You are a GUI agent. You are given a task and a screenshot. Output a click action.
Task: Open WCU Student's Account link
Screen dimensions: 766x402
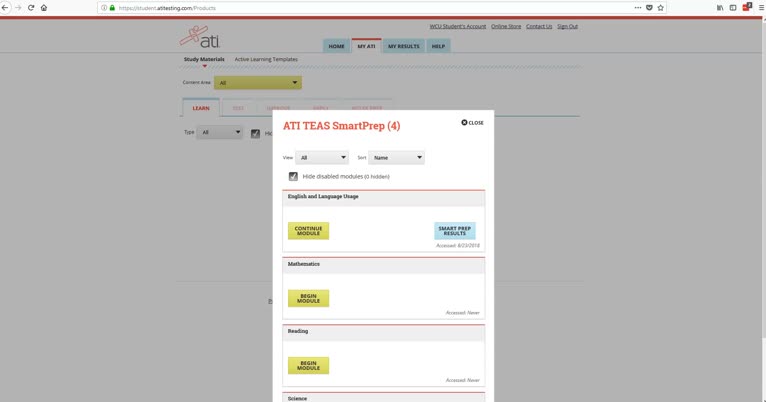[x=458, y=26]
